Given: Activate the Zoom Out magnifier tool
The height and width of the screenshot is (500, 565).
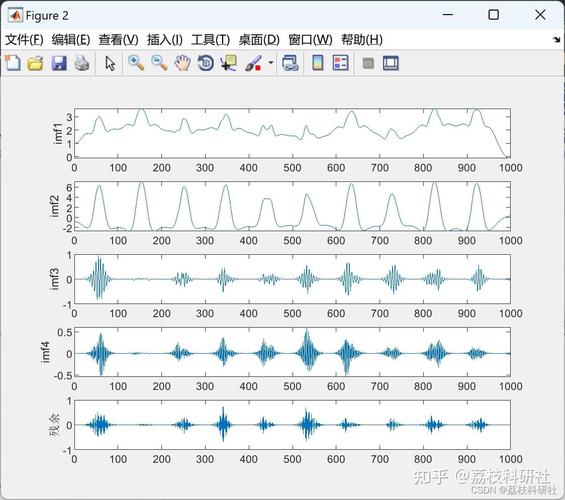Looking at the screenshot, I should point(159,63).
